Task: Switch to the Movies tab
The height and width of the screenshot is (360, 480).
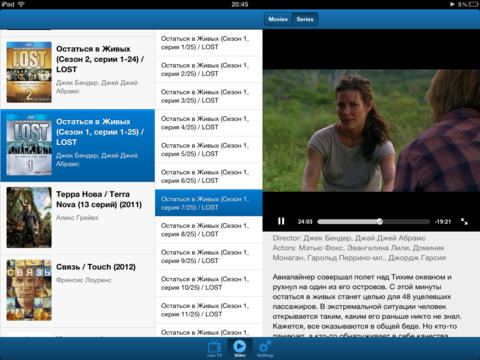Action: [278, 19]
